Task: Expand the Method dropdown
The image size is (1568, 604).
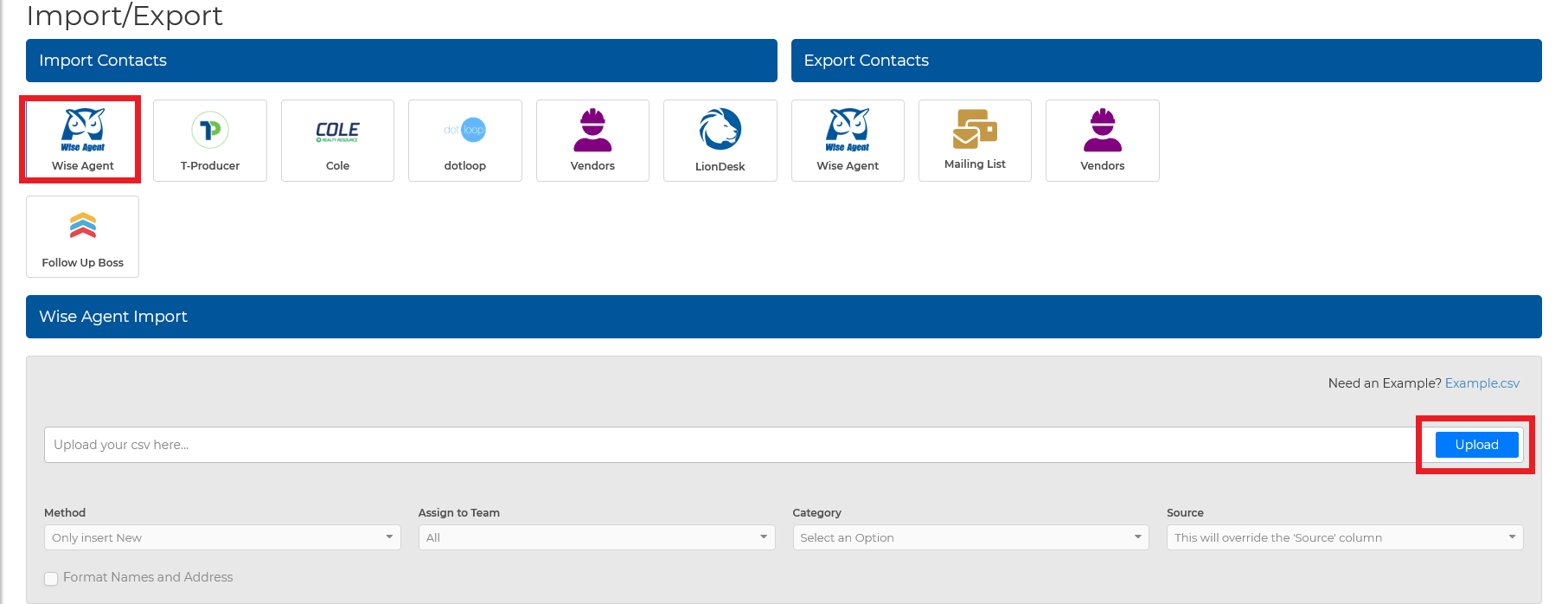Action: (222, 537)
